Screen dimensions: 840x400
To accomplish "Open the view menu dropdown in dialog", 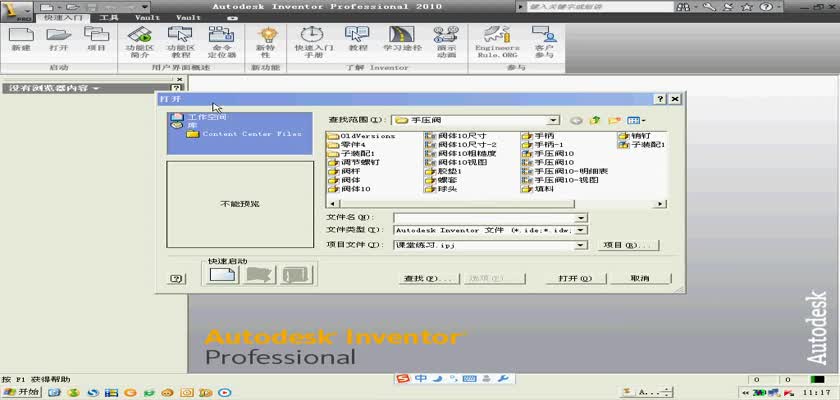I will [x=636, y=120].
